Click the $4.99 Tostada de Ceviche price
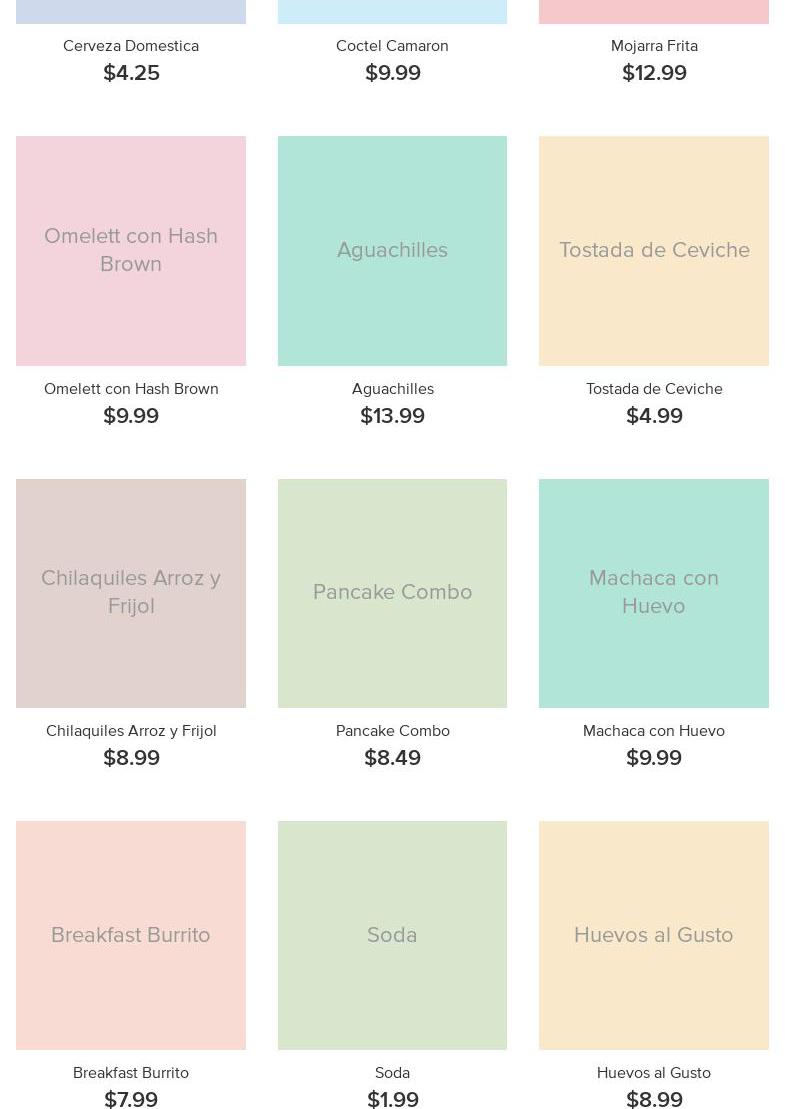The width and height of the screenshot is (785, 1109). (654, 416)
